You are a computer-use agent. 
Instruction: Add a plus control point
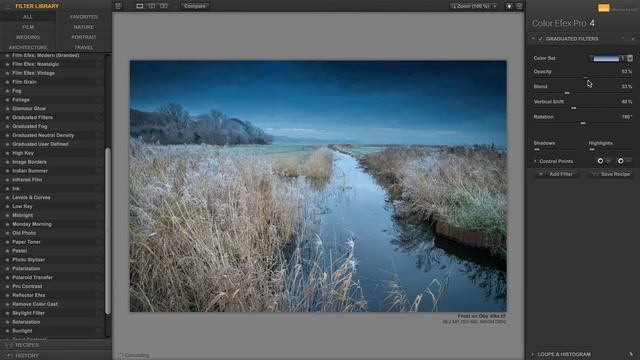tap(603, 161)
